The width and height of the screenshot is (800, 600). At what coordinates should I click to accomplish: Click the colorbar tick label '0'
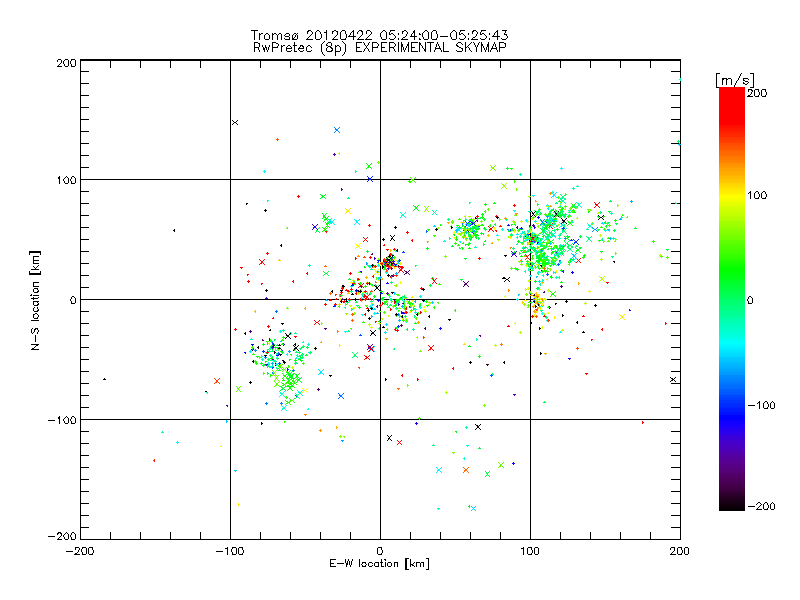pos(750,300)
